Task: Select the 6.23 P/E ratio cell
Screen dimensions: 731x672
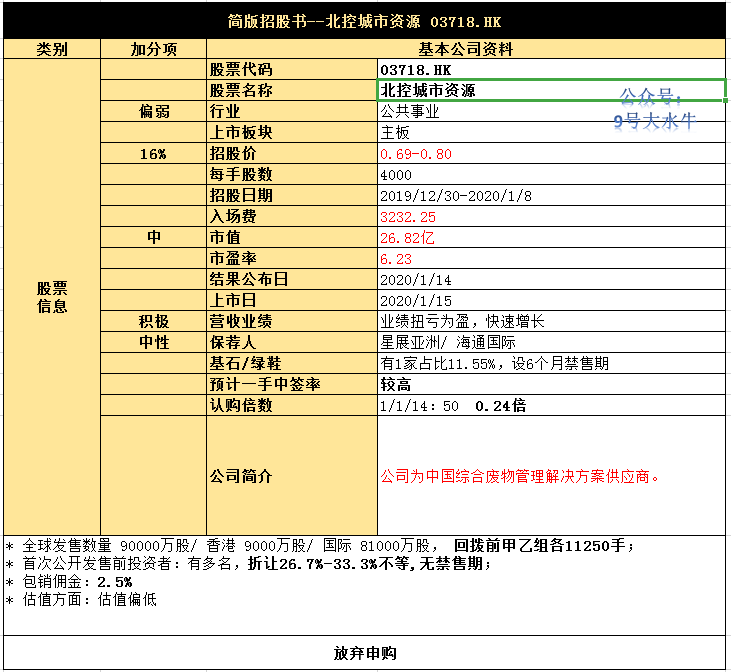Action: coord(552,258)
